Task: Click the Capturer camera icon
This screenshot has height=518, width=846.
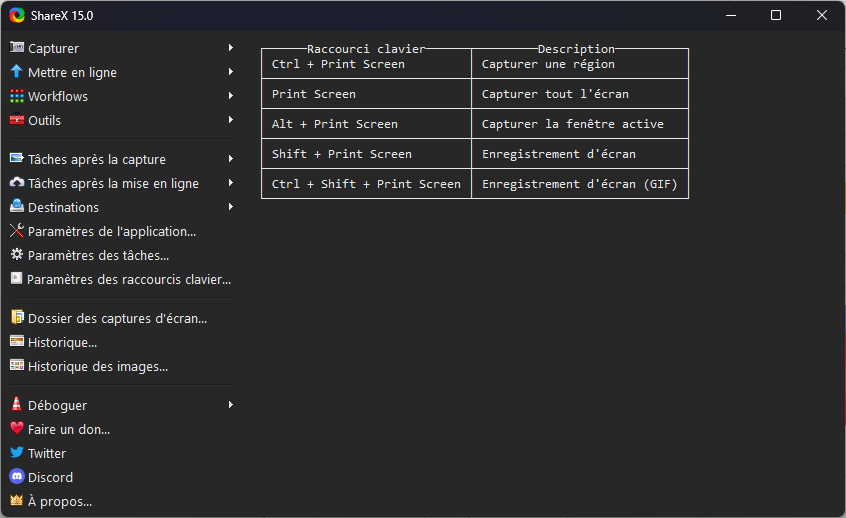Action: click(x=17, y=47)
